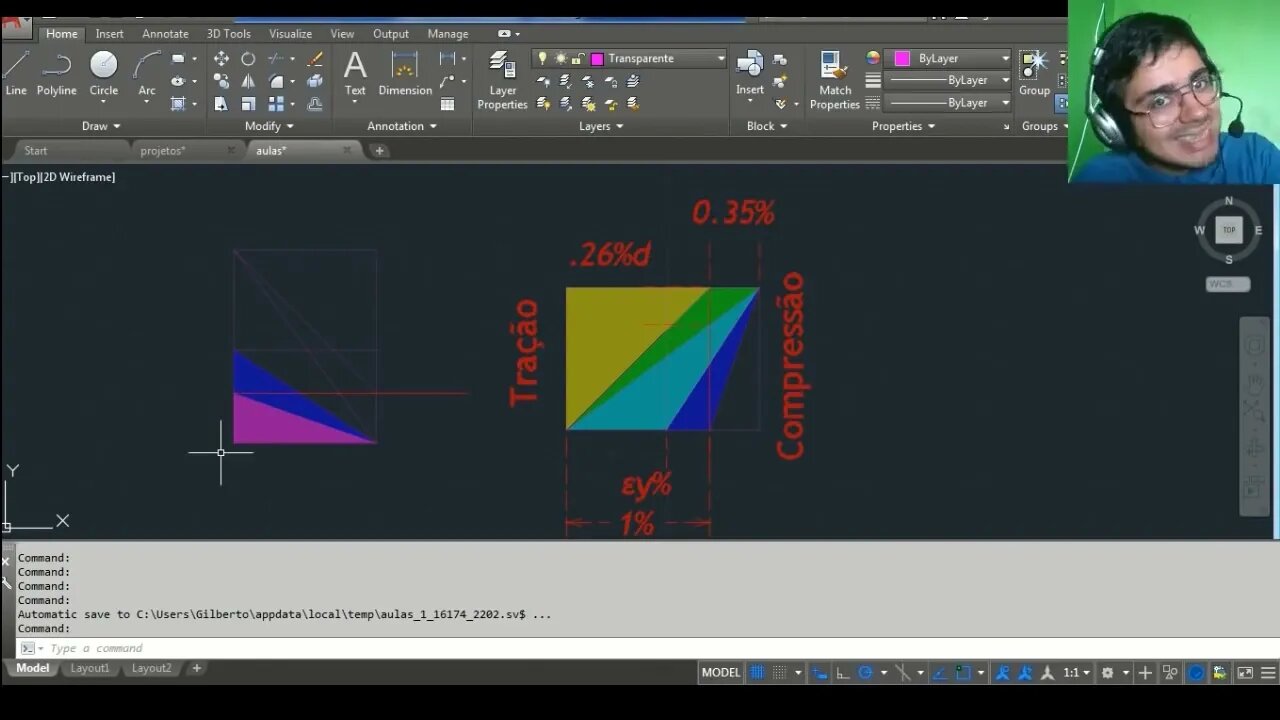Select the Move tool in Modify panel

(221, 59)
